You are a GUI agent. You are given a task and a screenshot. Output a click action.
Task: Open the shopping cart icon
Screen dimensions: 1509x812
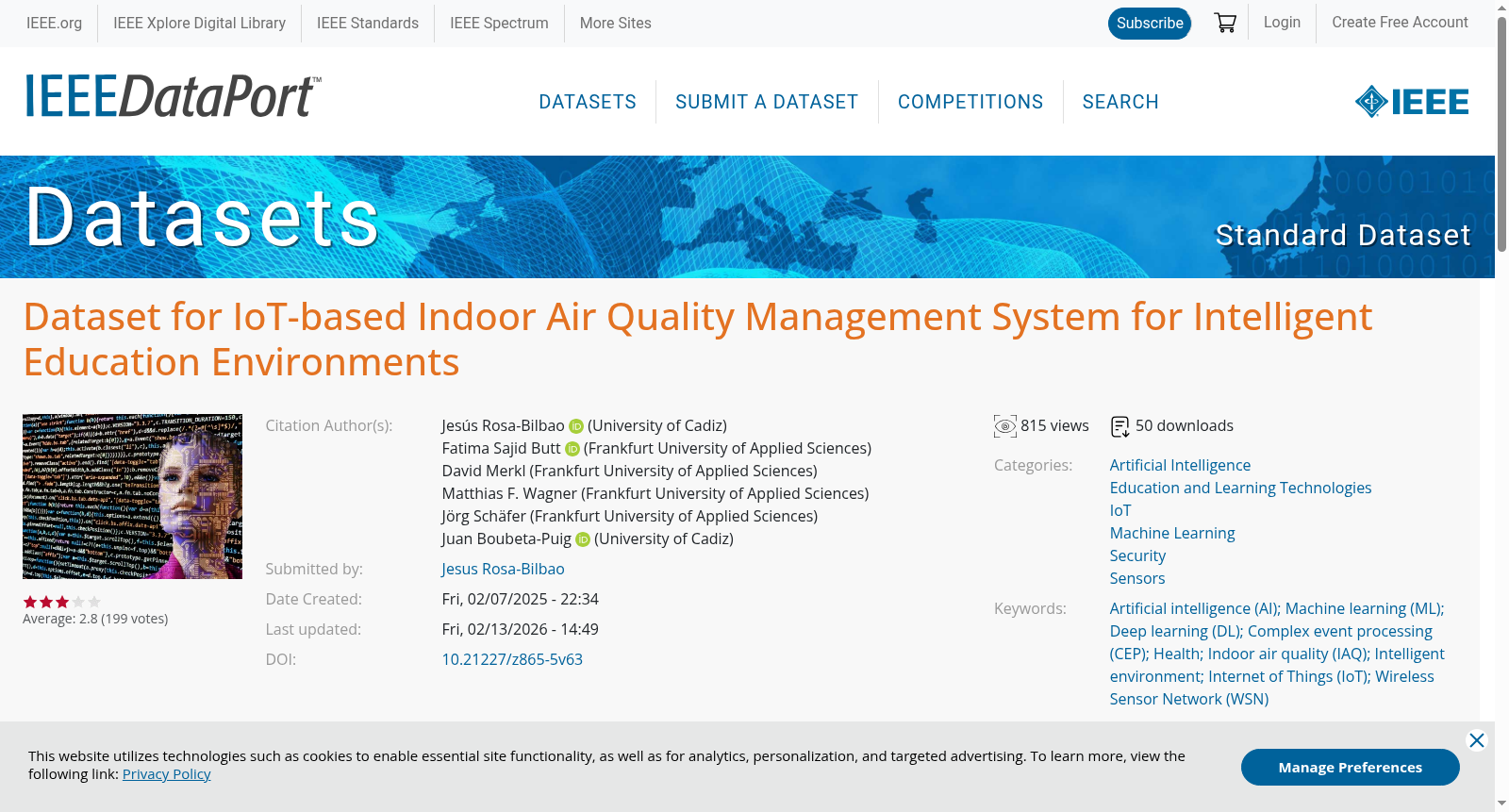pos(1225,23)
